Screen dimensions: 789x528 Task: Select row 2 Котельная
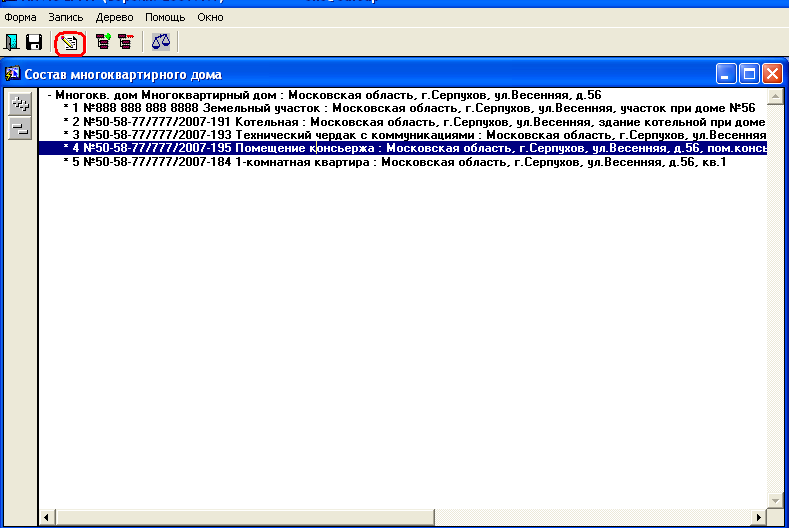(414, 122)
